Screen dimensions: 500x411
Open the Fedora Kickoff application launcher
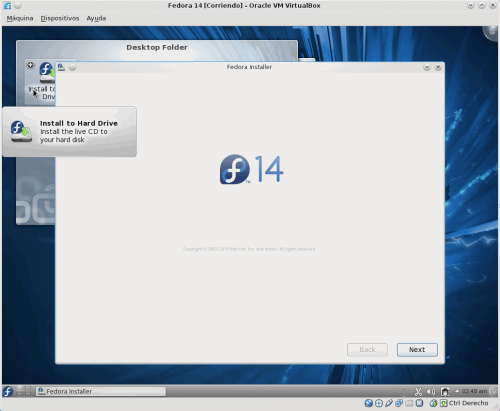pyautogui.click(x=8, y=391)
